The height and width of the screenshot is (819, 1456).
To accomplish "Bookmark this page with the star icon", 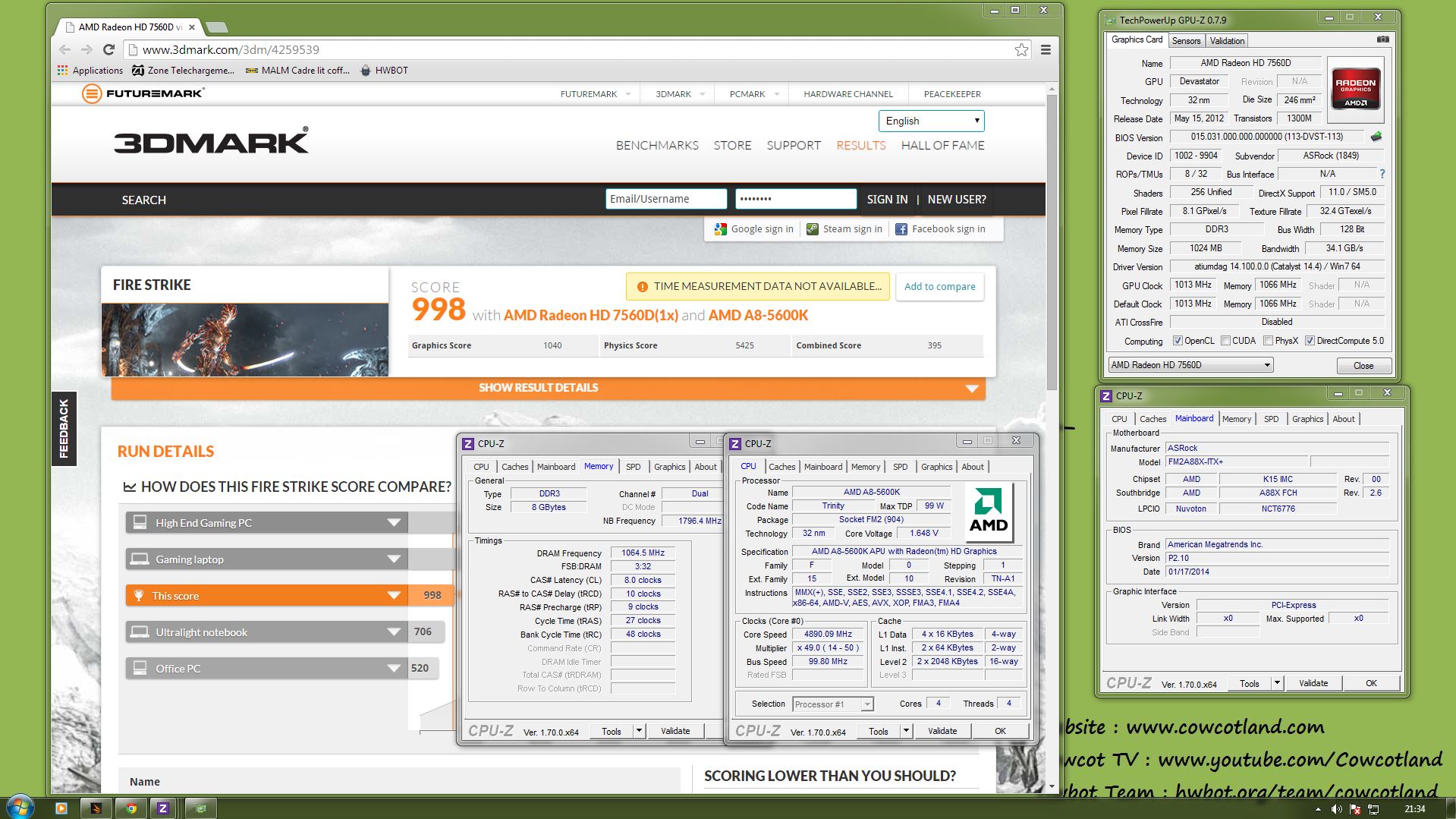I will click(1021, 49).
